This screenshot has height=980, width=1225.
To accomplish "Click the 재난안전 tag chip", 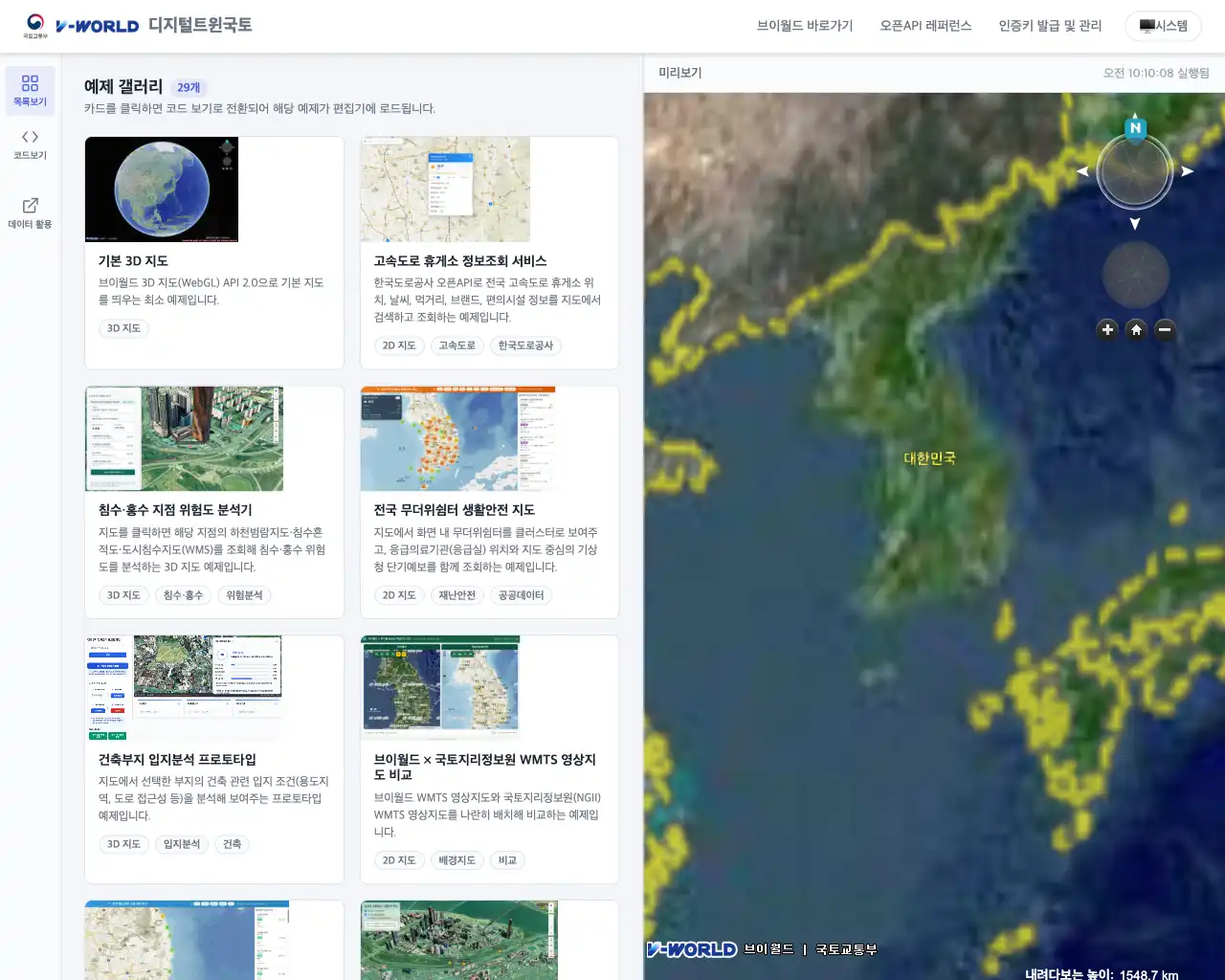I will pos(457,595).
